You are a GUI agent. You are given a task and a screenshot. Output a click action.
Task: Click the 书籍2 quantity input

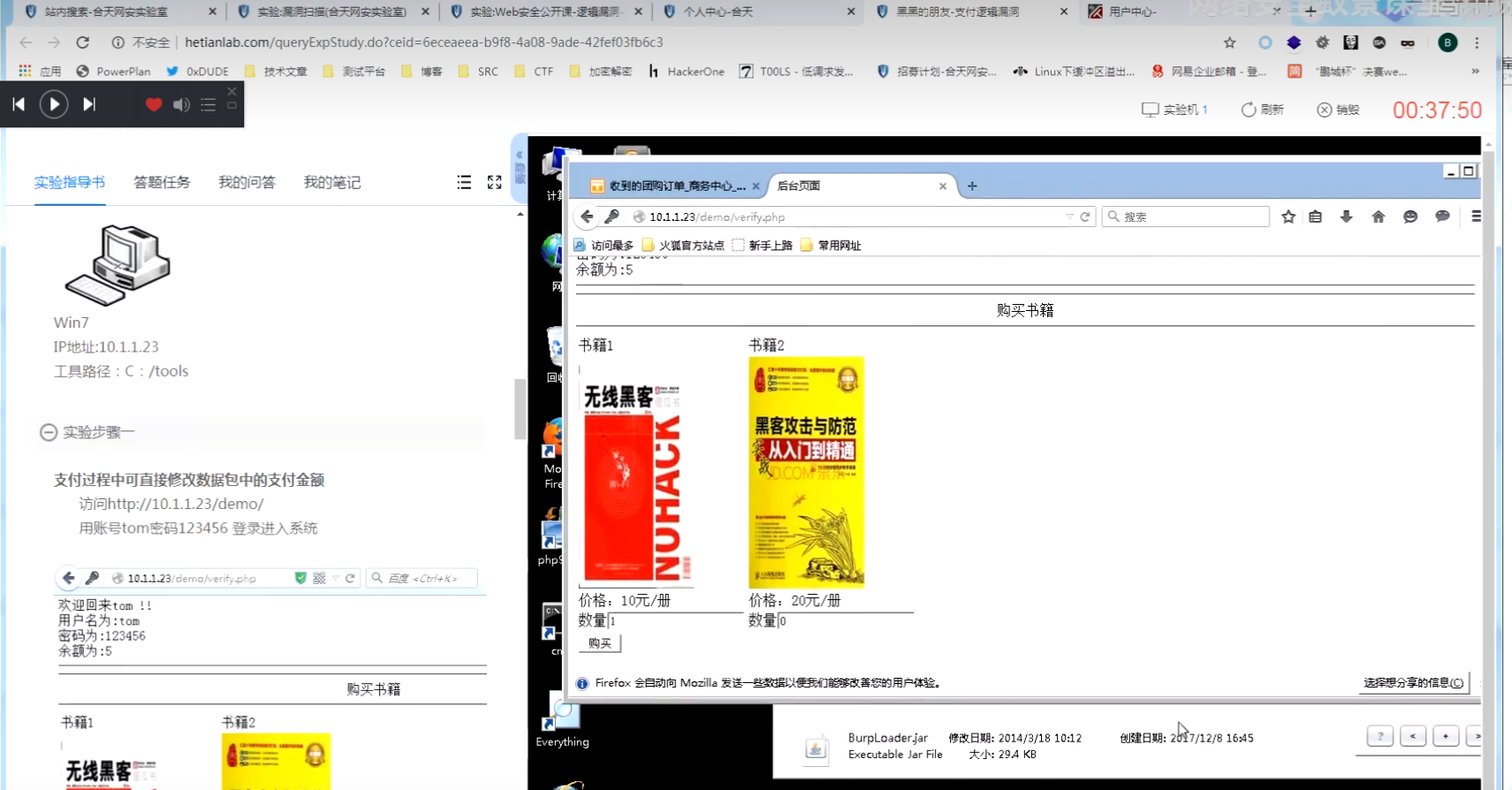point(846,621)
